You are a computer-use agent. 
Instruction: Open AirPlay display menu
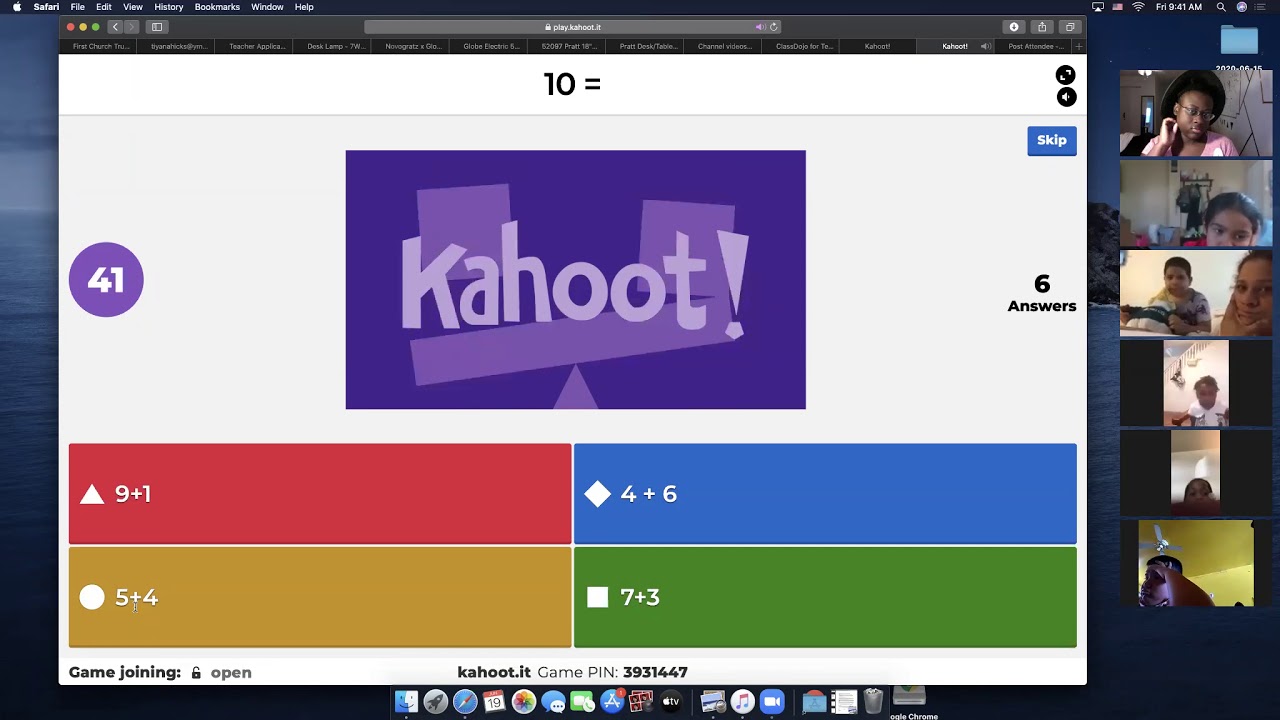tap(1098, 7)
